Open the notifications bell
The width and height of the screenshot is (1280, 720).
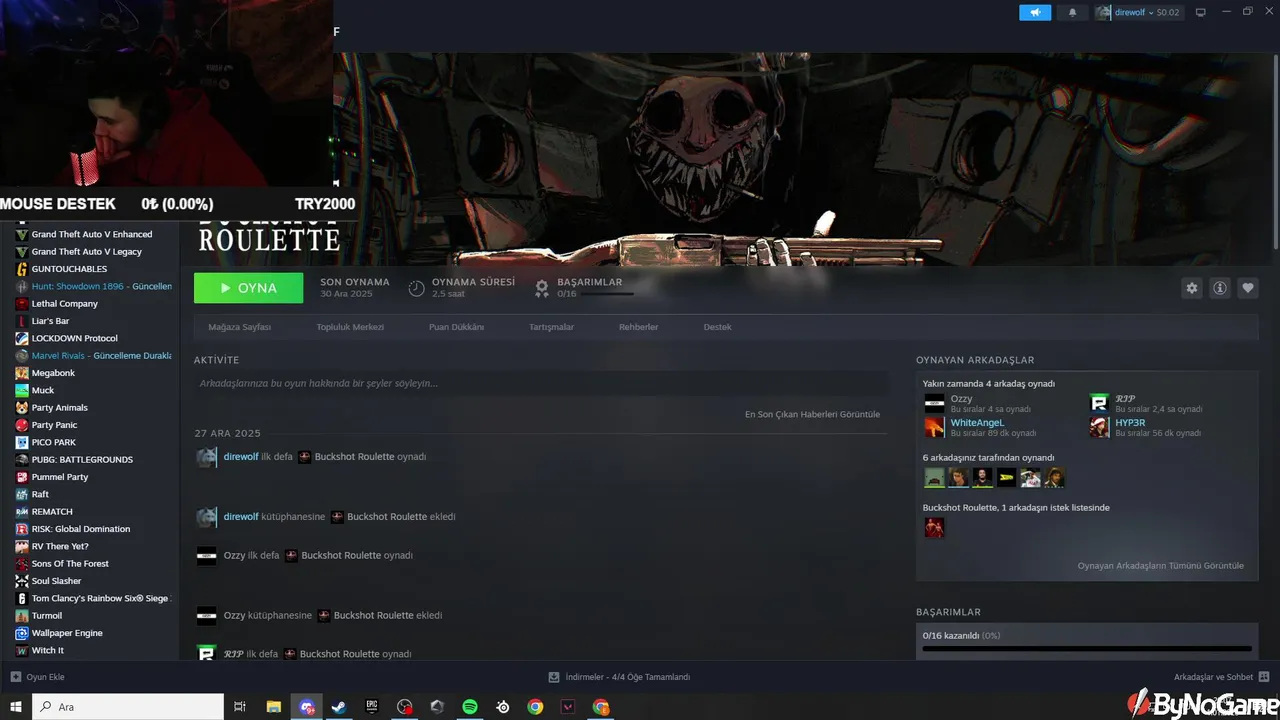click(x=1073, y=12)
